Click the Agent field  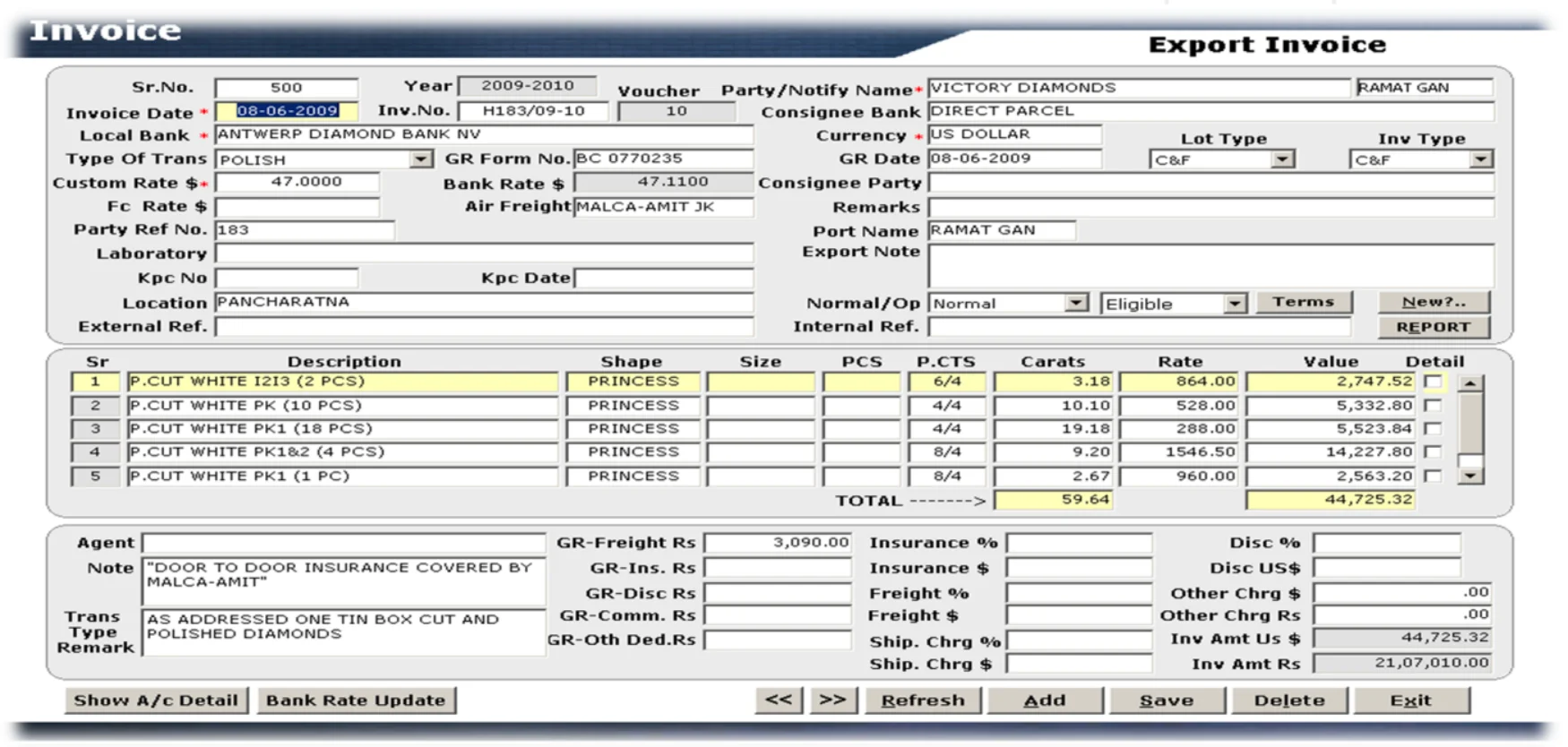click(344, 543)
